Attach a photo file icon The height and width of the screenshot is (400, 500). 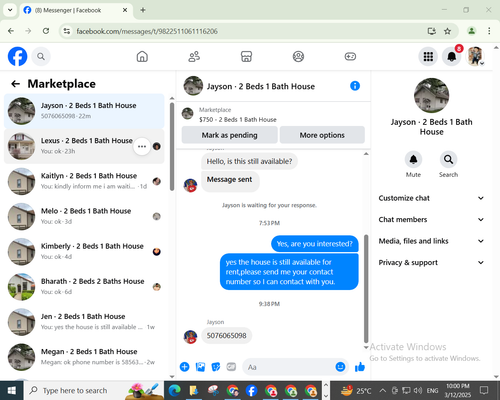(200, 367)
